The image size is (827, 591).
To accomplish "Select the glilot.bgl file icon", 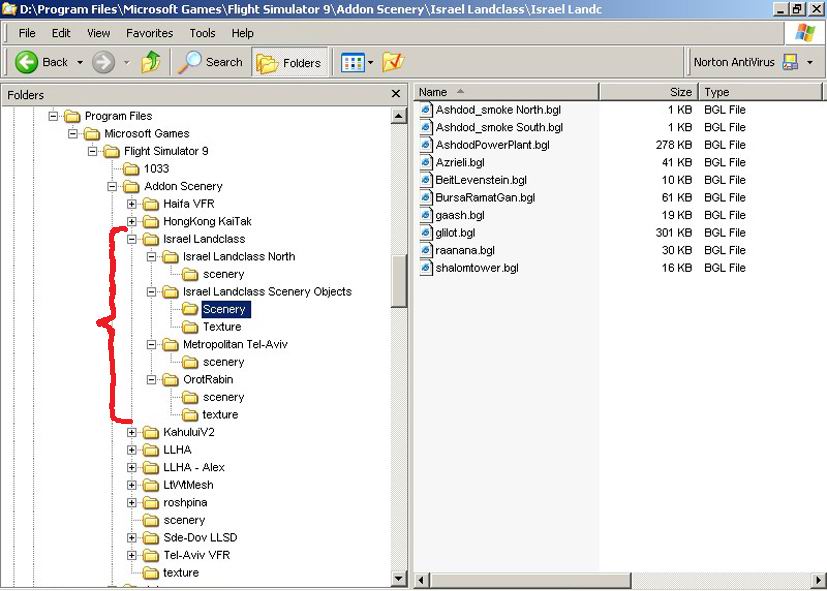I will [x=426, y=233].
